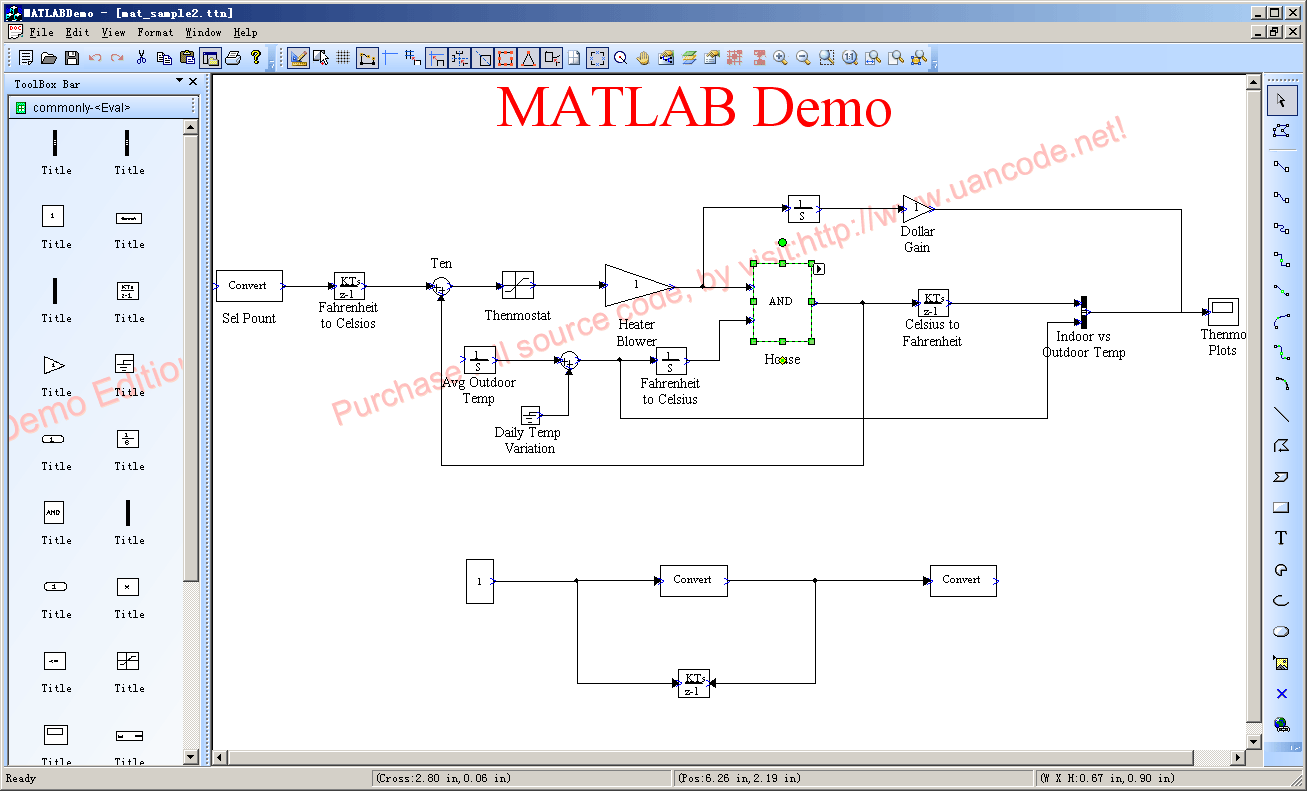Toggle the red square snap-to-handles button
The width and height of the screenshot is (1307, 791).
pyautogui.click(x=506, y=58)
